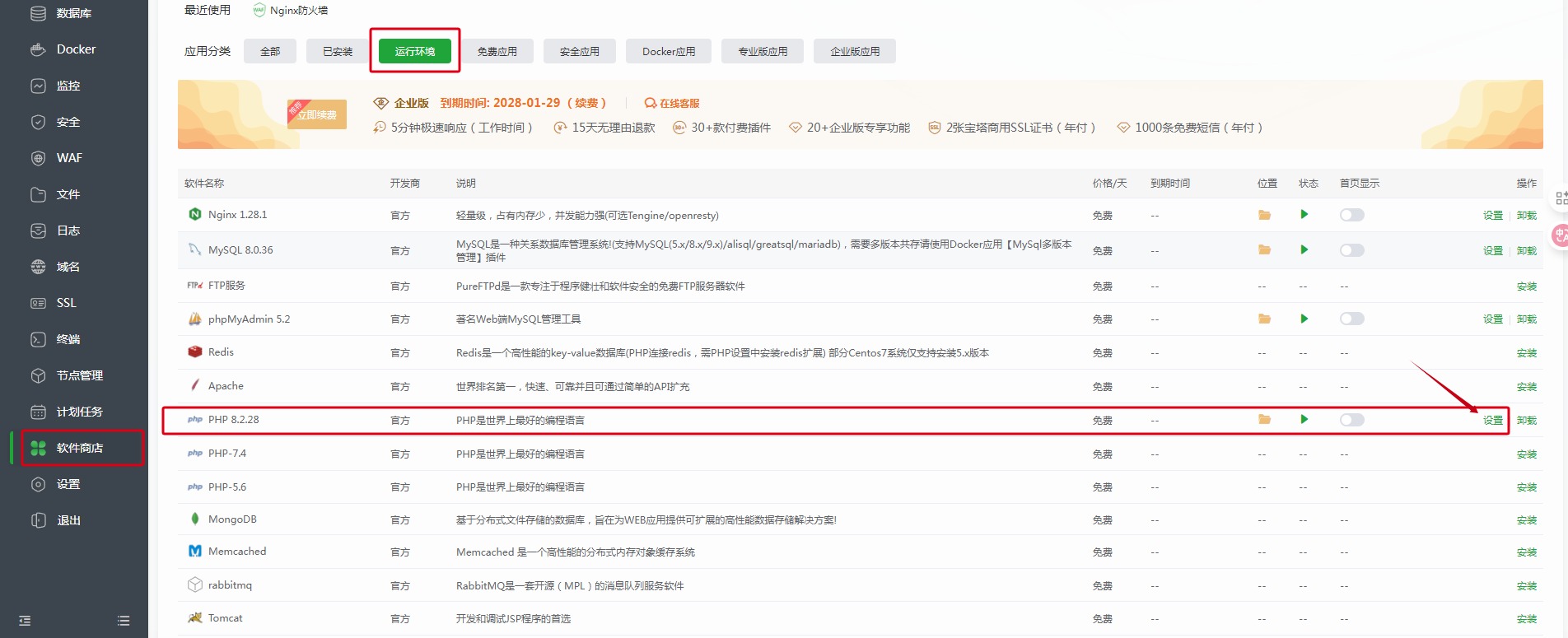The image size is (1568, 638).
Task: Select the 已安装 category tab
Action: pyautogui.click(x=338, y=51)
